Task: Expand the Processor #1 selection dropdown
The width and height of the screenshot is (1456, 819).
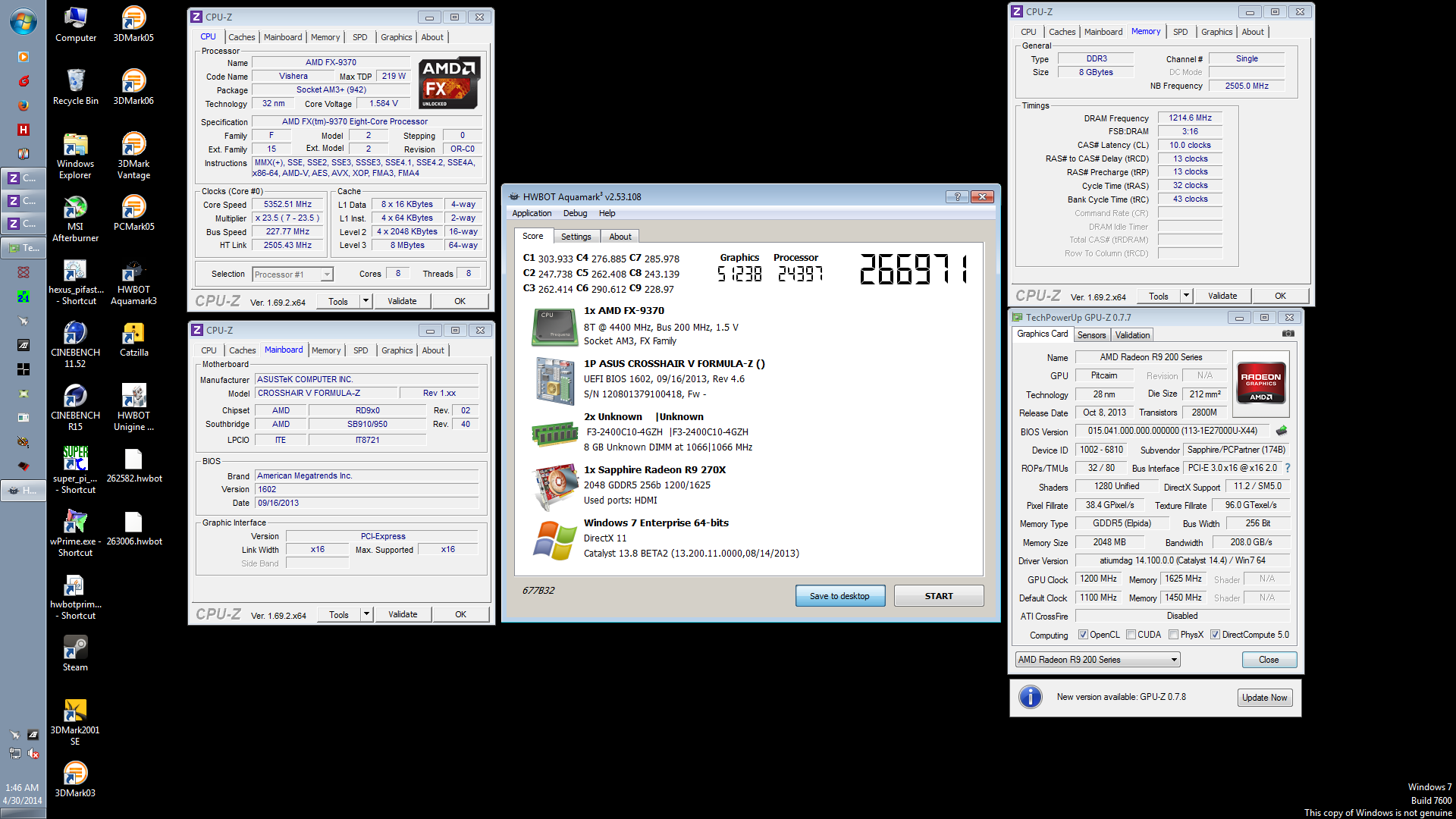Action: pos(327,275)
